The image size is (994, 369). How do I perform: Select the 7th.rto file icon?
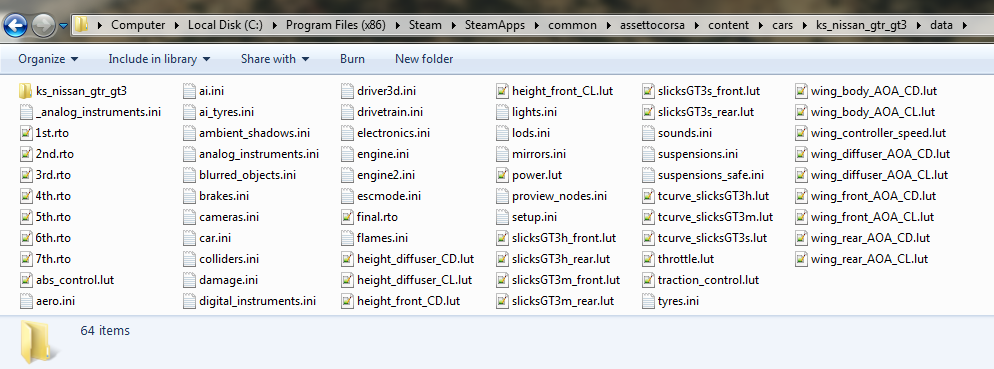[x=25, y=259]
